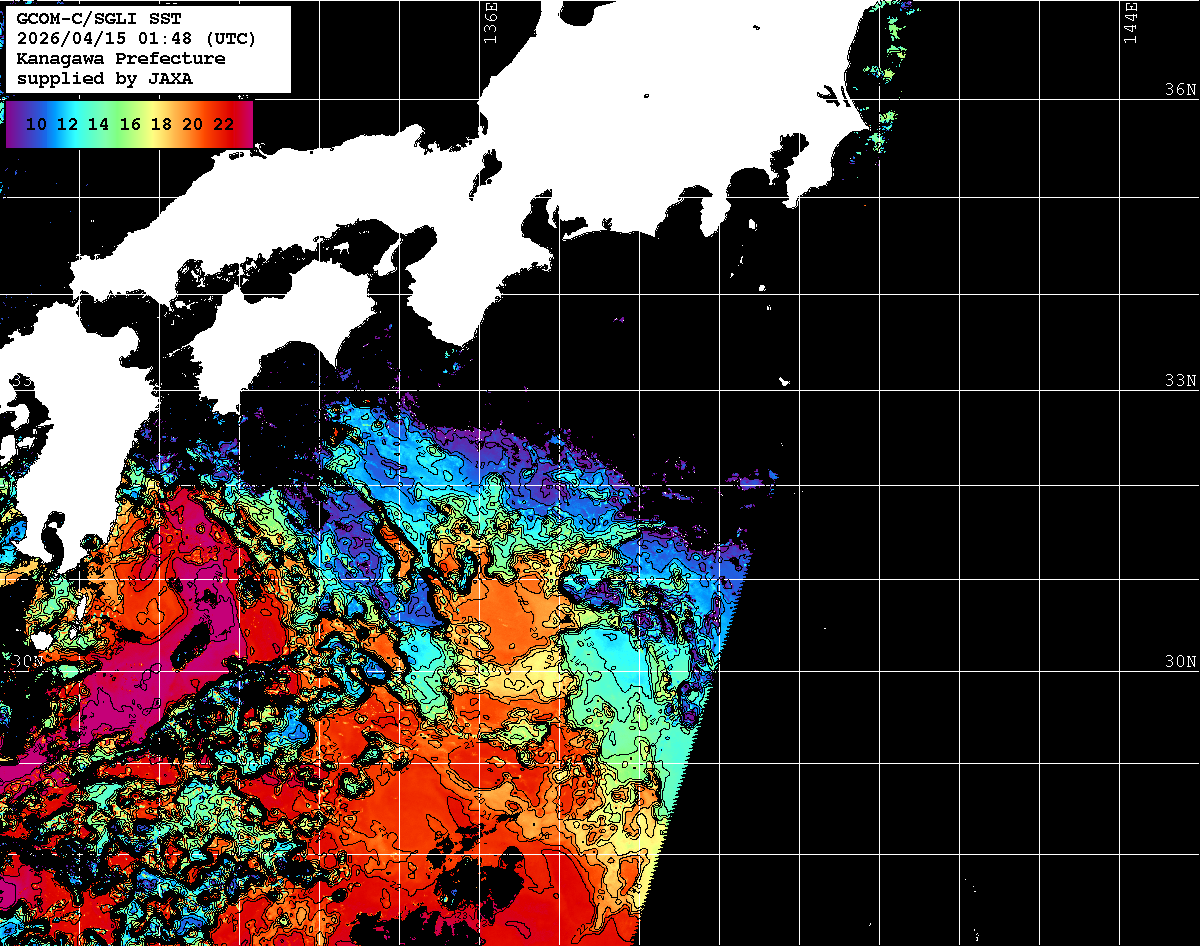Viewport: 1200px width, 946px height.
Task: Click the 10 value on color scale
Action: pos(36,125)
